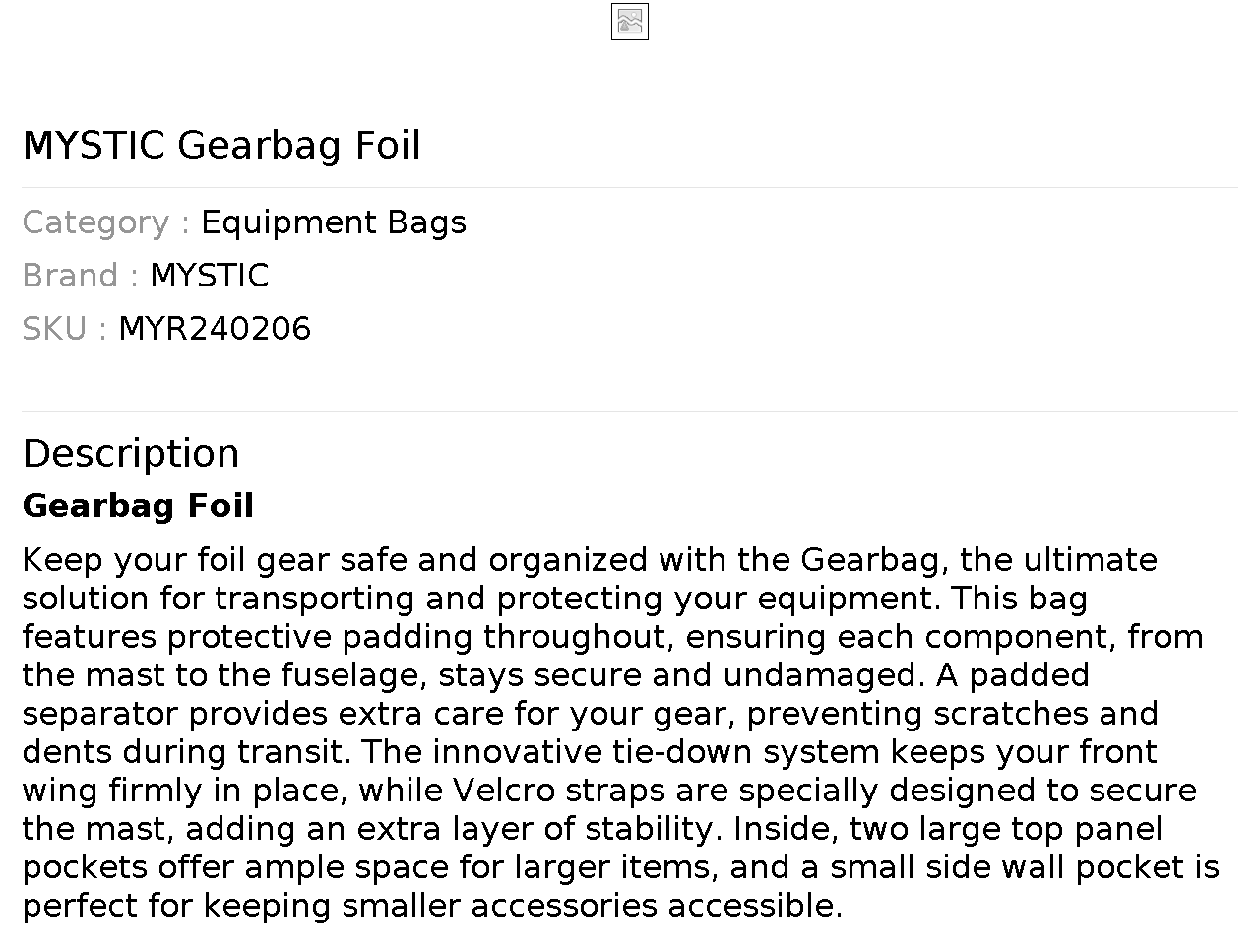Click the bold Gearbag Foil subheading
The width and height of the screenshot is (1260, 952).
[x=138, y=506]
